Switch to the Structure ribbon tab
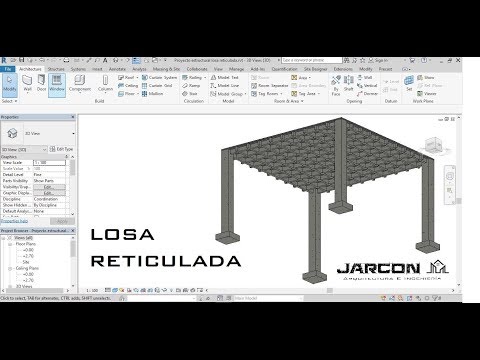 coord(56,69)
